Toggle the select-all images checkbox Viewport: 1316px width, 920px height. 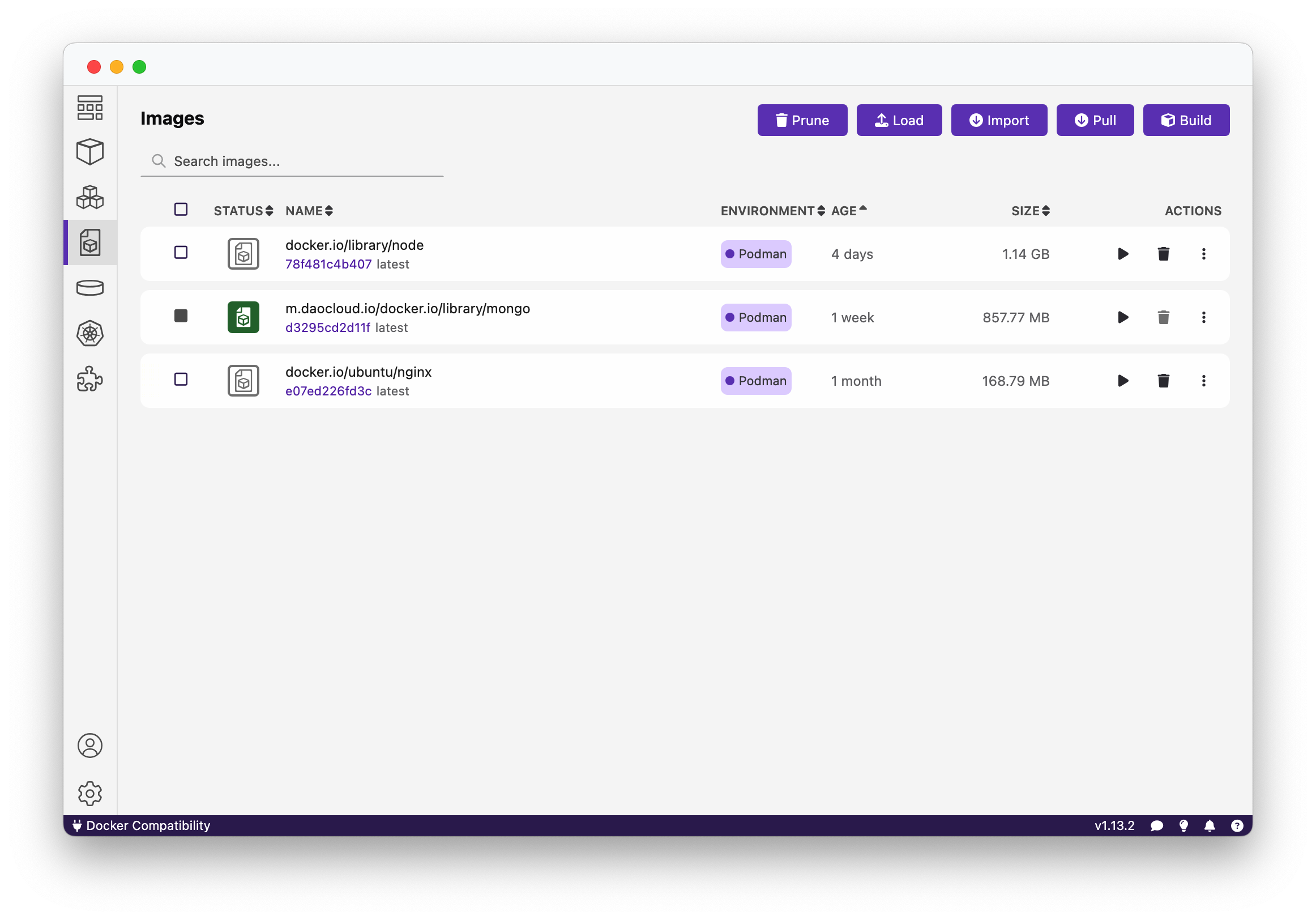coord(181,210)
